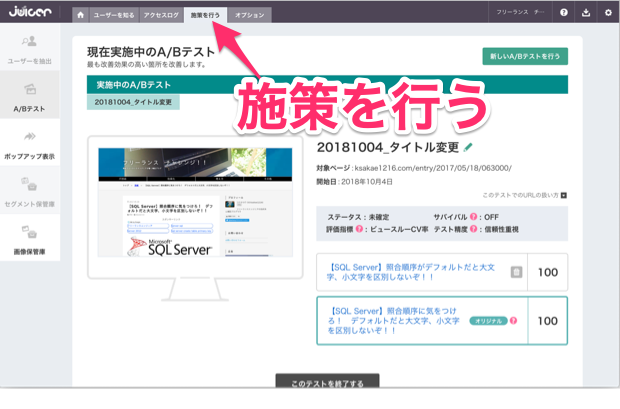This screenshot has width=620, height=409.
Task: Click the 新しいA/Bテストを行う button
Action: click(525, 56)
